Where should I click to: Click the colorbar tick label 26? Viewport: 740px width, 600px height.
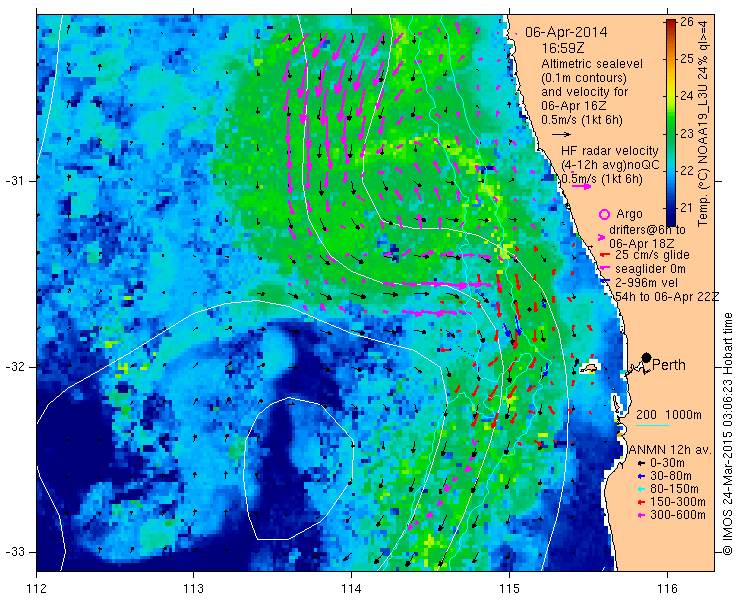687,22
